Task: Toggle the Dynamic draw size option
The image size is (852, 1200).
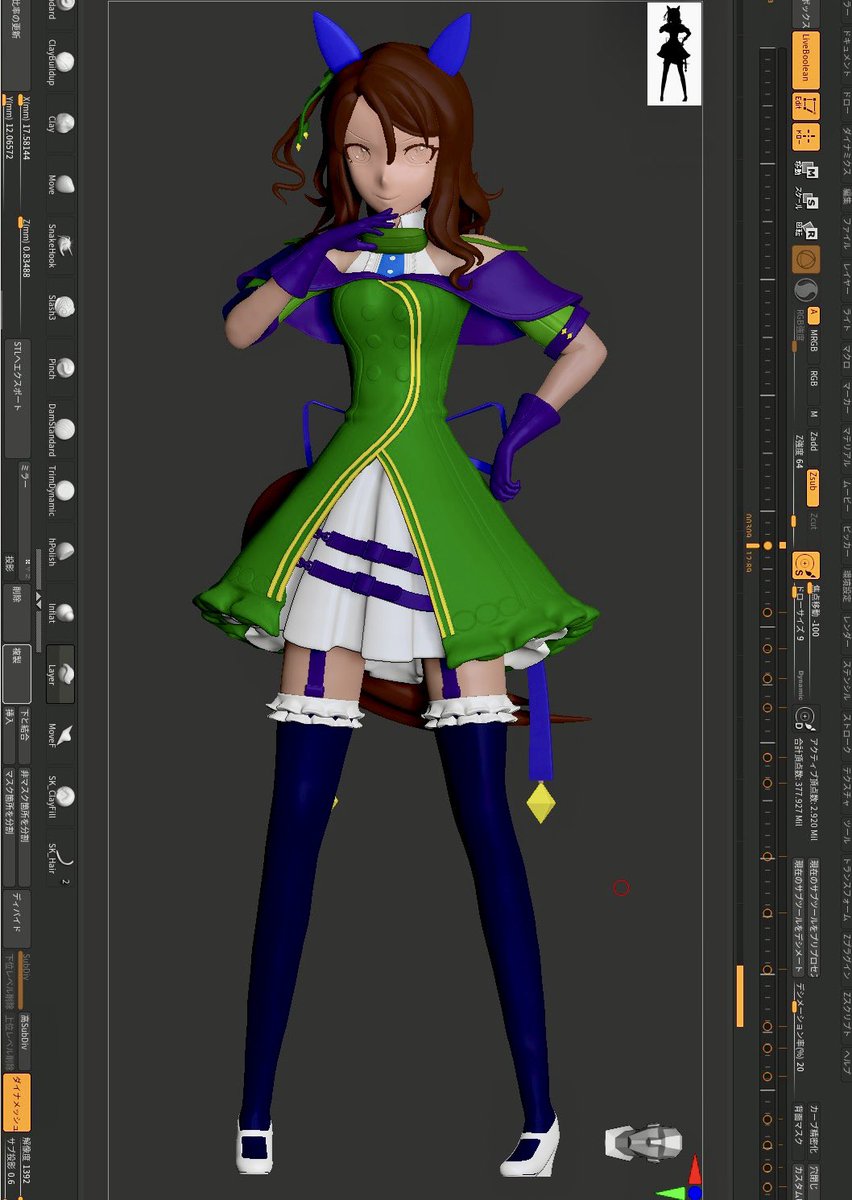Action: tap(802, 683)
